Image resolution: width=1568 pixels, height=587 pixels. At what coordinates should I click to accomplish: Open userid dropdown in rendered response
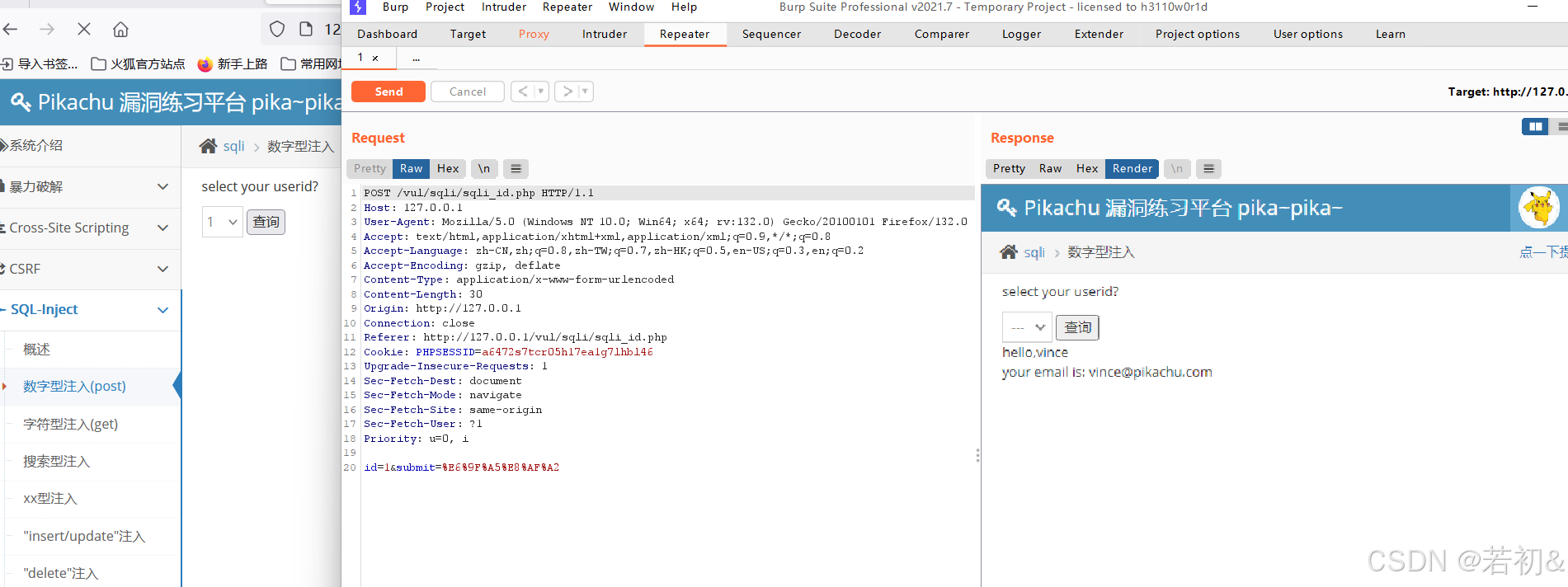[x=1027, y=327]
